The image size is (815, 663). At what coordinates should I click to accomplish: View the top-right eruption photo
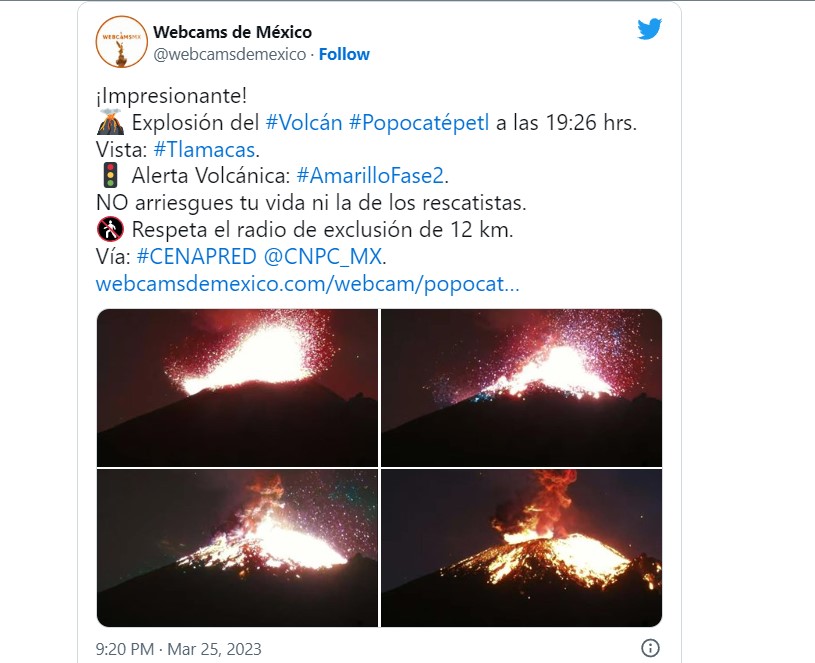(521, 388)
